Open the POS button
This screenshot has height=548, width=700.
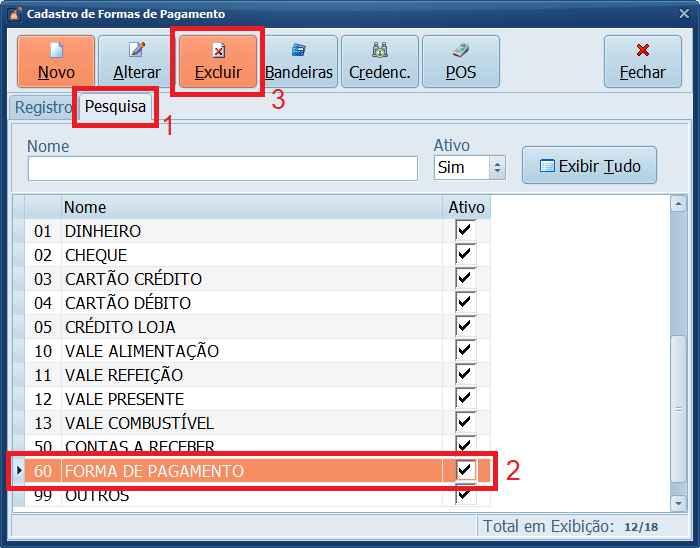[x=461, y=61]
